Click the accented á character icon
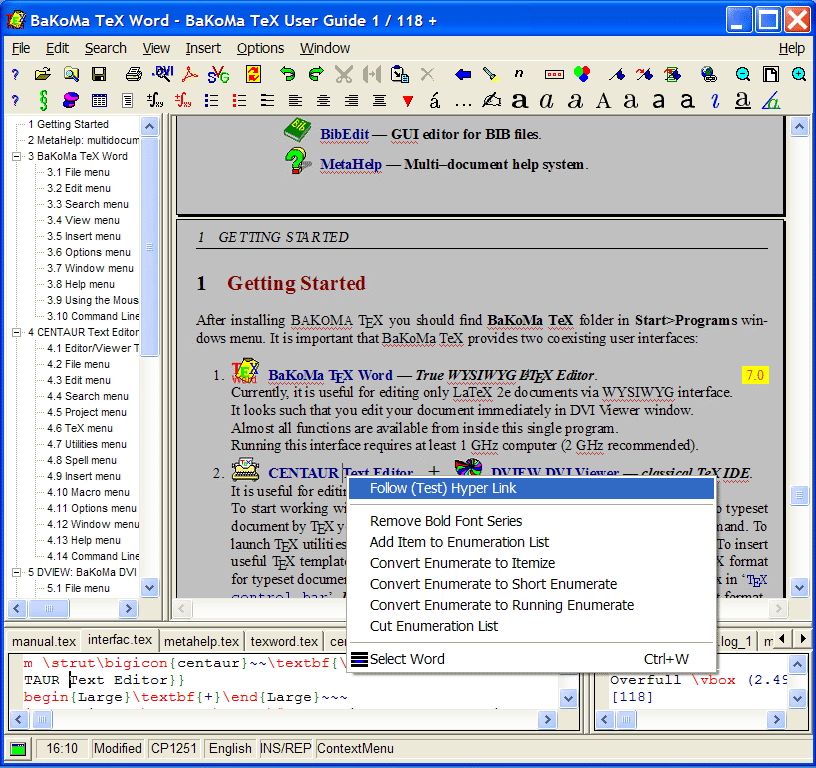The width and height of the screenshot is (816, 768). point(435,101)
